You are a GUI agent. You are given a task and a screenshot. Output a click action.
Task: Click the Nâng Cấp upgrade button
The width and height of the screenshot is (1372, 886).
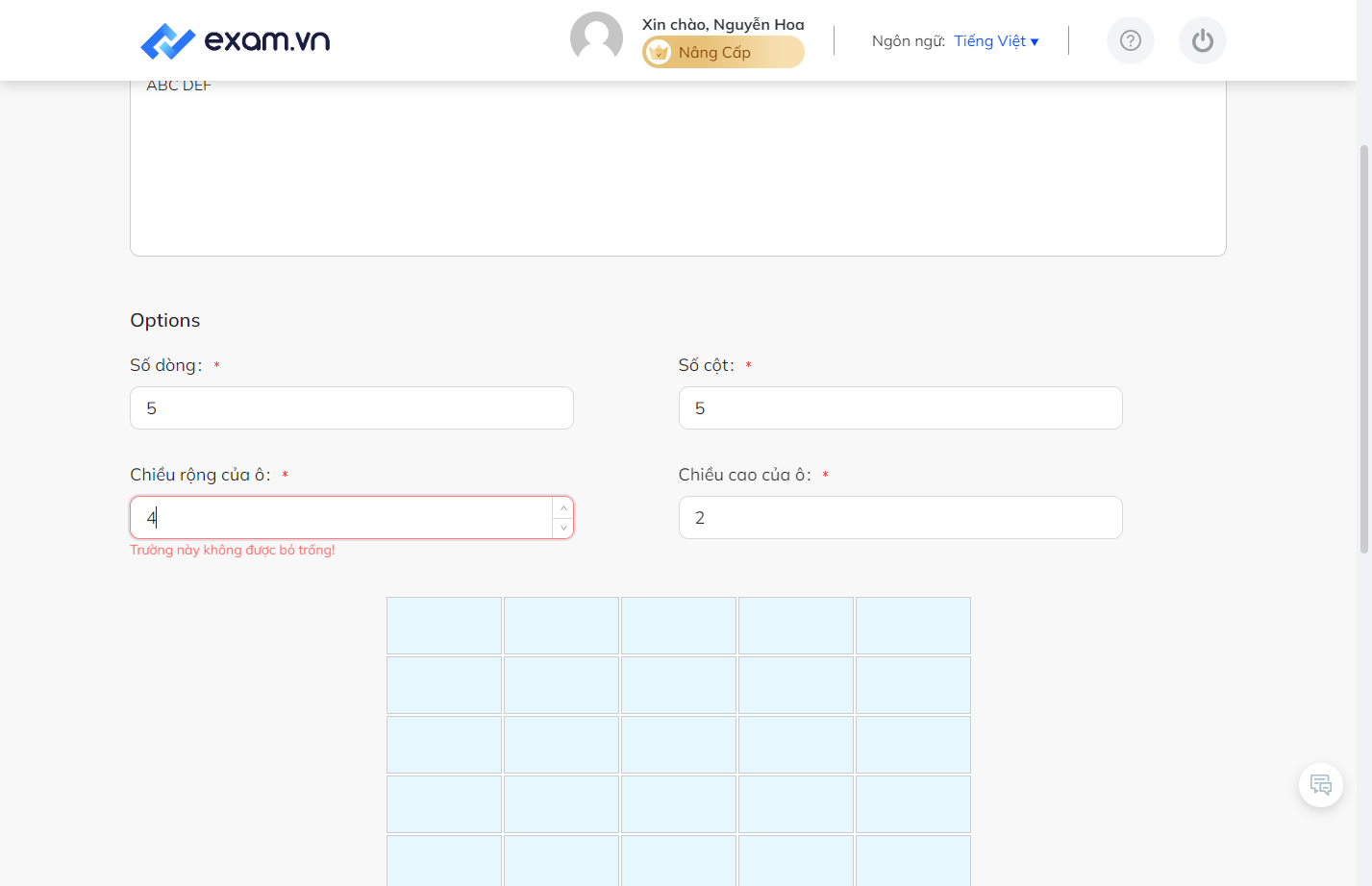(723, 52)
